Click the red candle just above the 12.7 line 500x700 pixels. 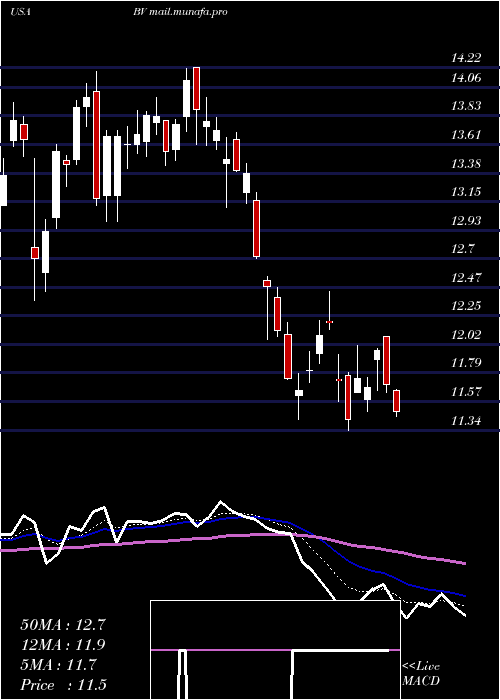pyautogui.click(x=257, y=229)
